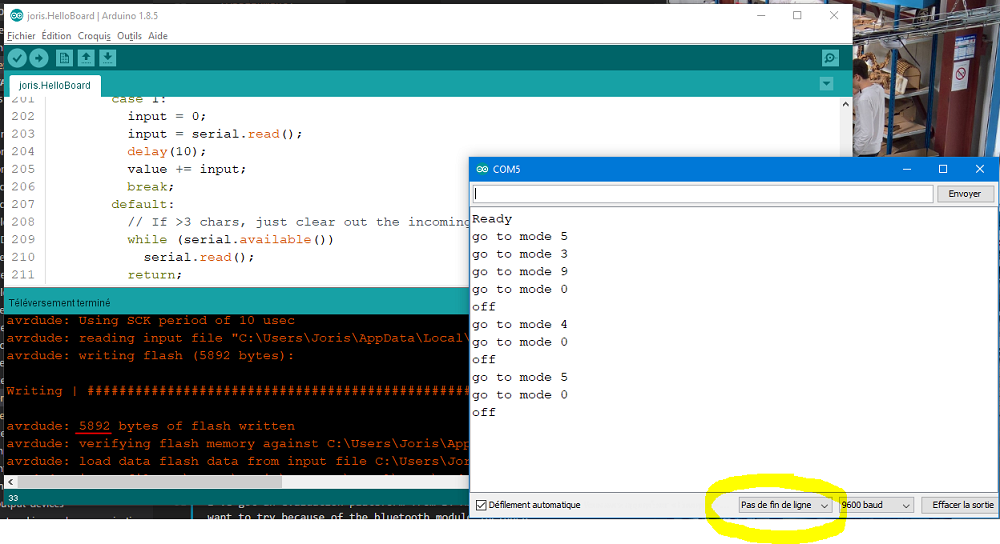
Task: Open the tab menu dropdown arrow
Action: coord(827,84)
